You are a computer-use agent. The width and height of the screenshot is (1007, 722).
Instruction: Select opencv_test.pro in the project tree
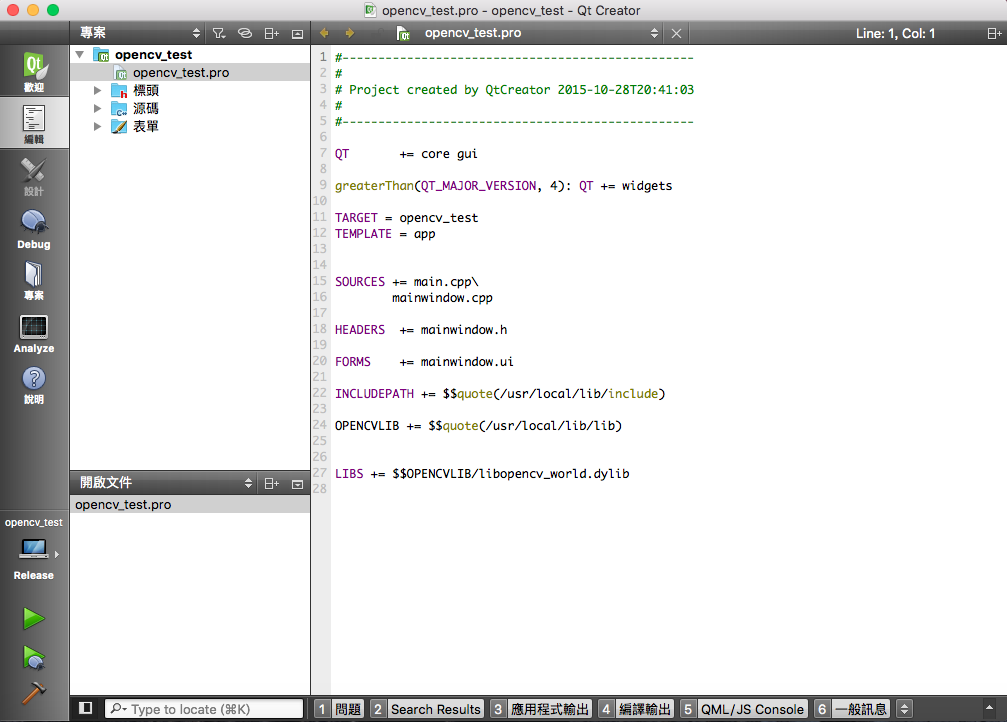coord(181,73)
